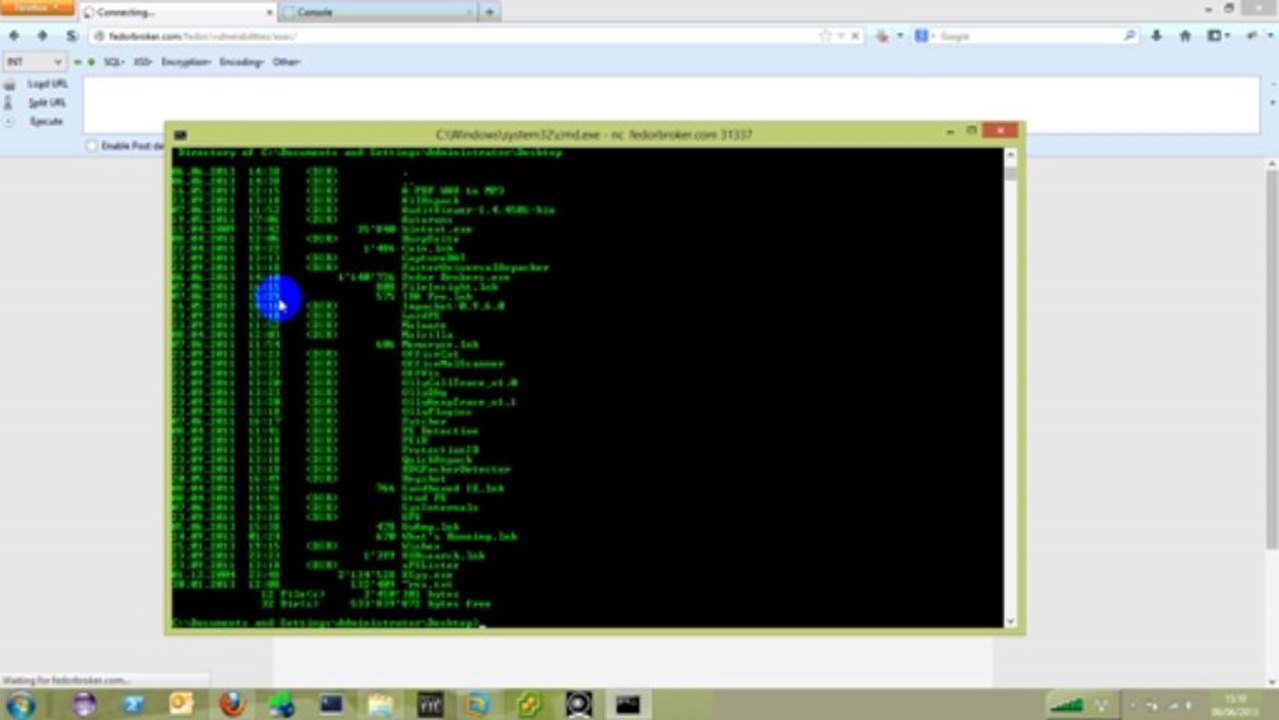
Task: Click the cmd scrollbar down arrow
Action: [x=1010, y=622]
